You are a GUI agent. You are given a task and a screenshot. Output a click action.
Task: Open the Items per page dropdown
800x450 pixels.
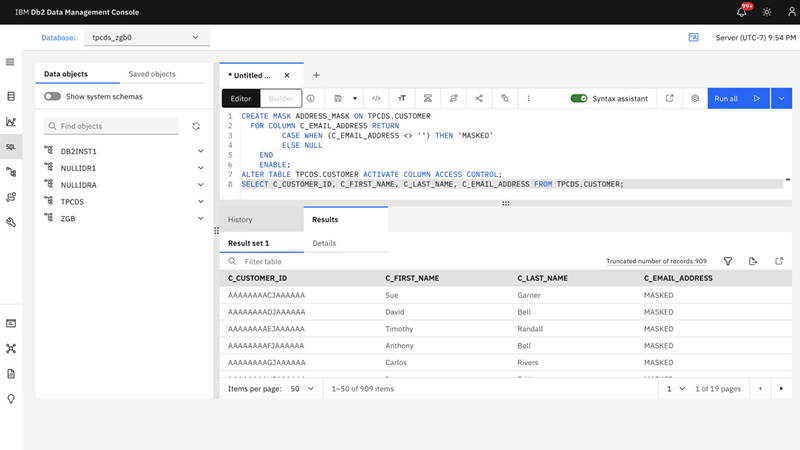tap(301, 388)
